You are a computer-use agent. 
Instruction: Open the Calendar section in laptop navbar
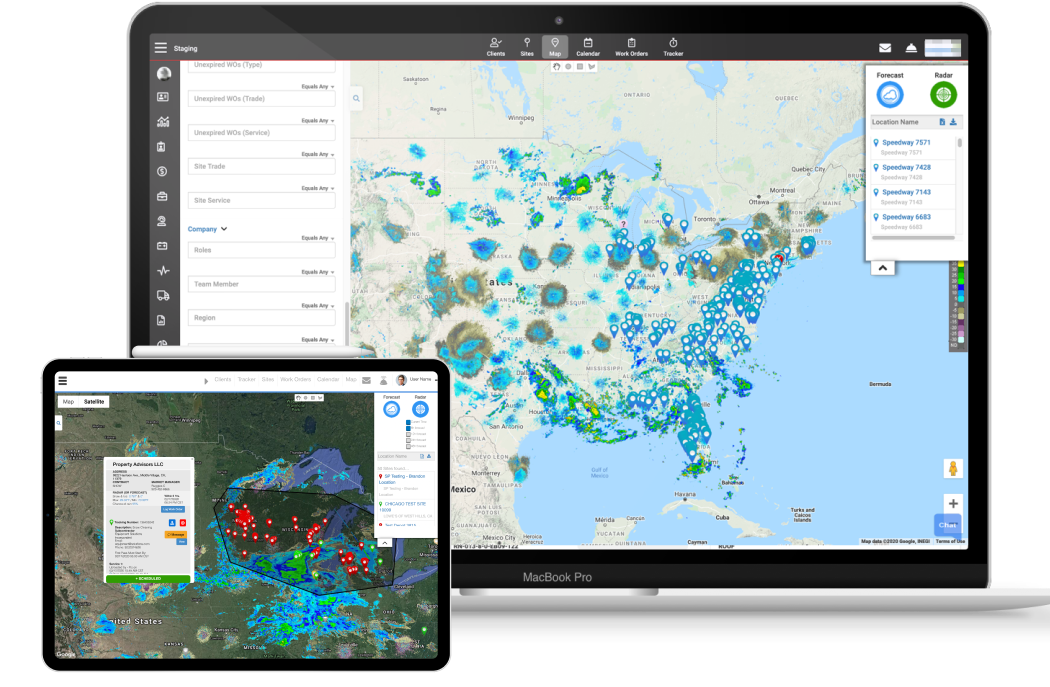(x=588, y=47)
